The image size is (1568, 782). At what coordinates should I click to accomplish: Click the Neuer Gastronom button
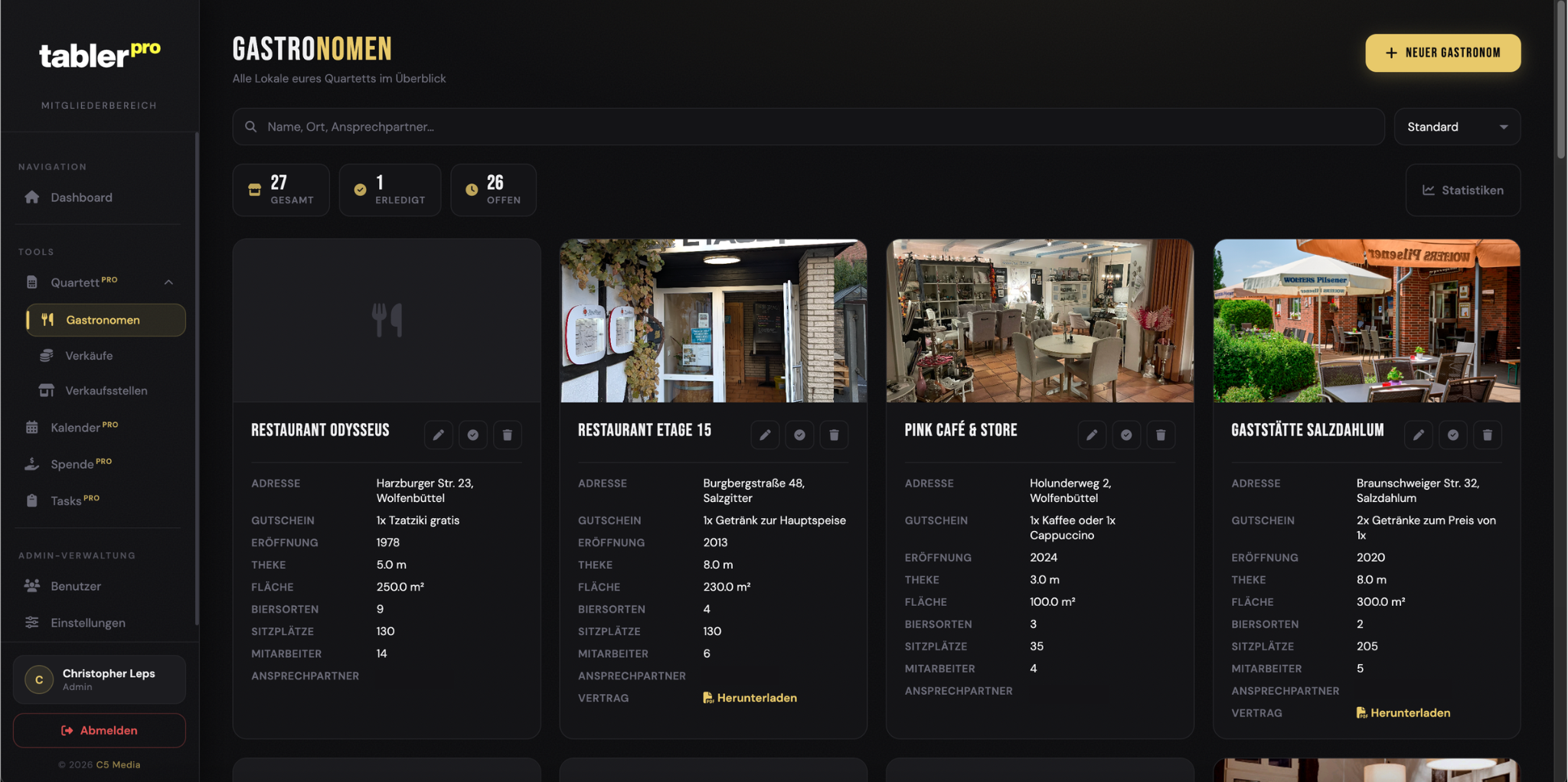coord(1442,53)
